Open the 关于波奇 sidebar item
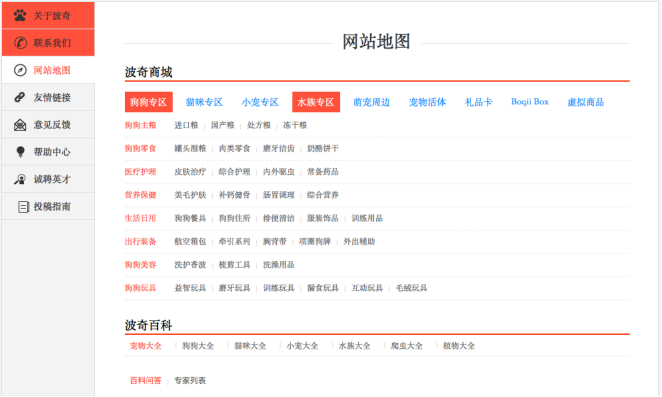This screenshot has width=662, height=397. coord(48,16)
